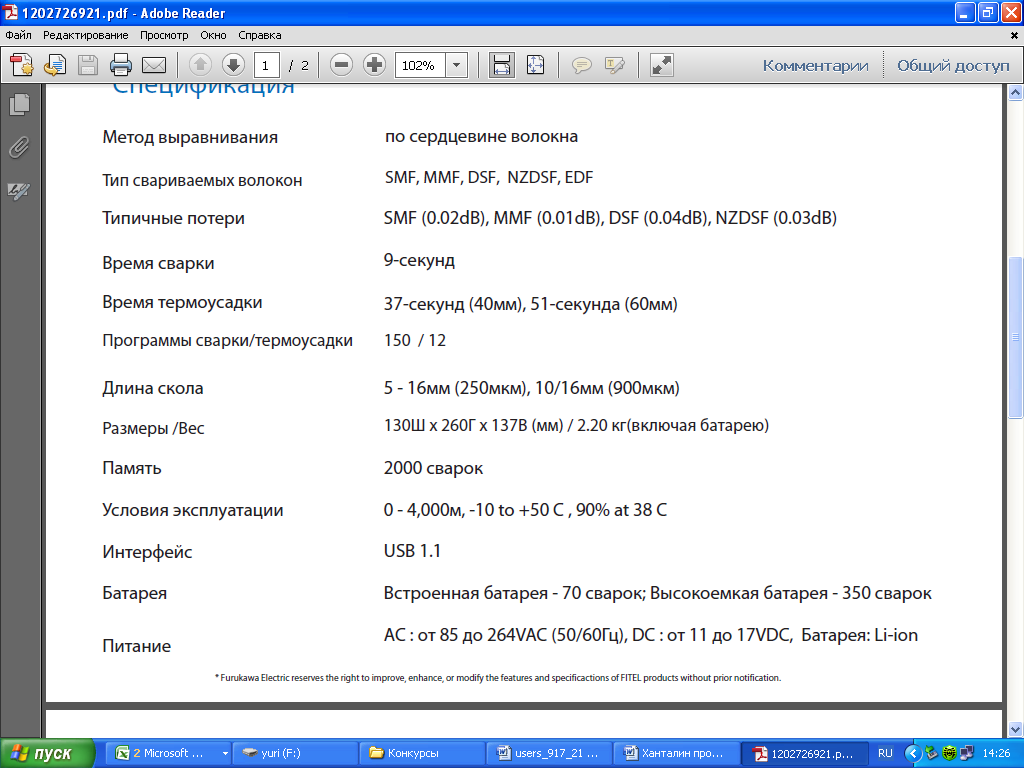Select the highlight text tool icon
1024x768 pixels.
615,65
